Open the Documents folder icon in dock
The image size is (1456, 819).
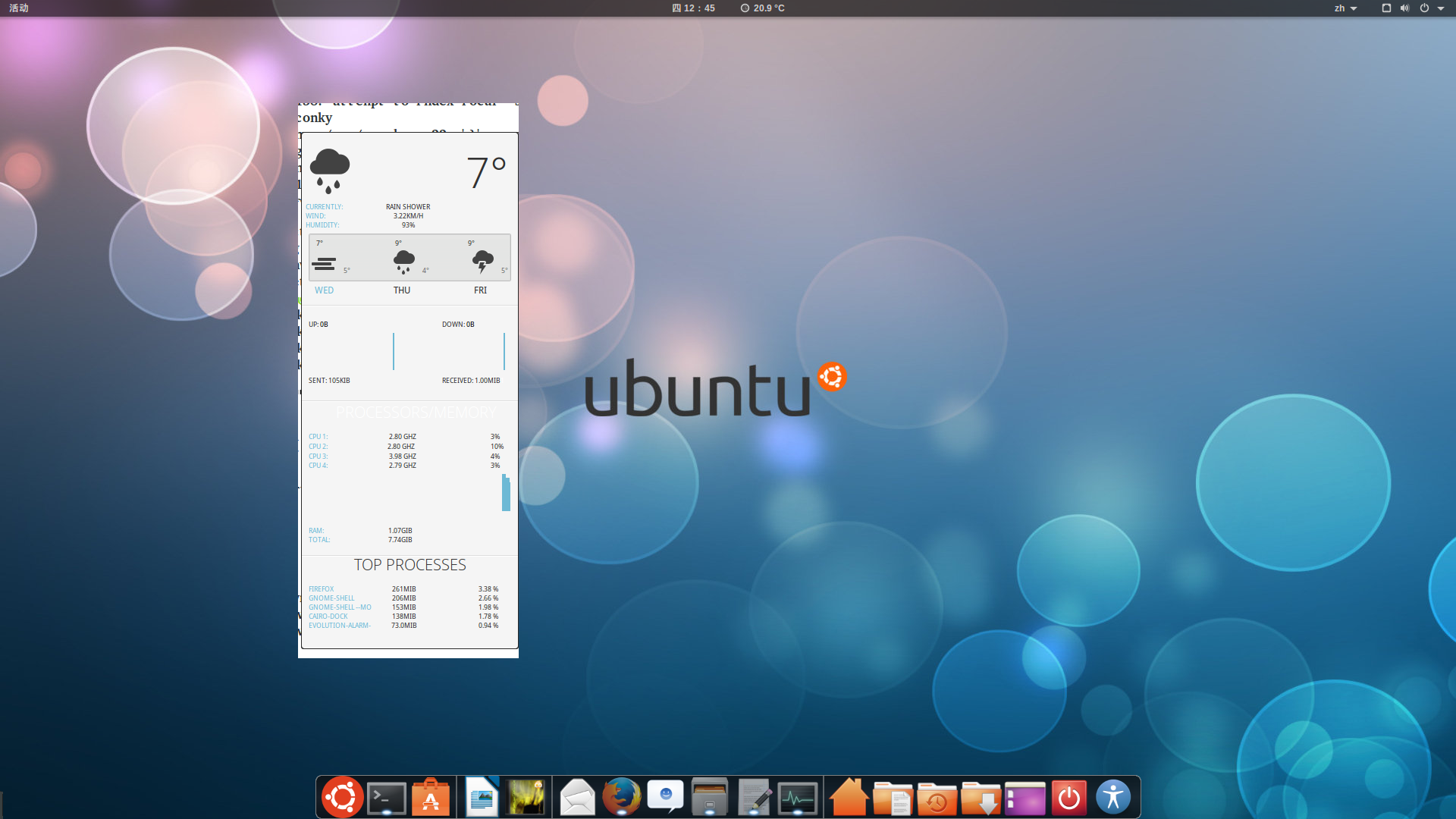click(x=893, y=798)
